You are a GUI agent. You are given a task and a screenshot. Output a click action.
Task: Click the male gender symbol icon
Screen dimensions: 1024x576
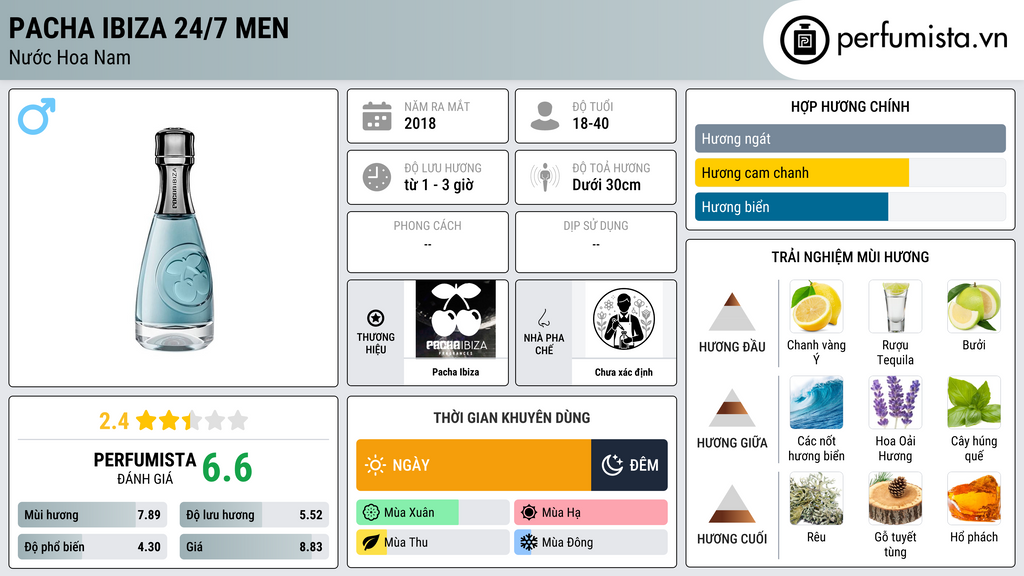(37, 116)
